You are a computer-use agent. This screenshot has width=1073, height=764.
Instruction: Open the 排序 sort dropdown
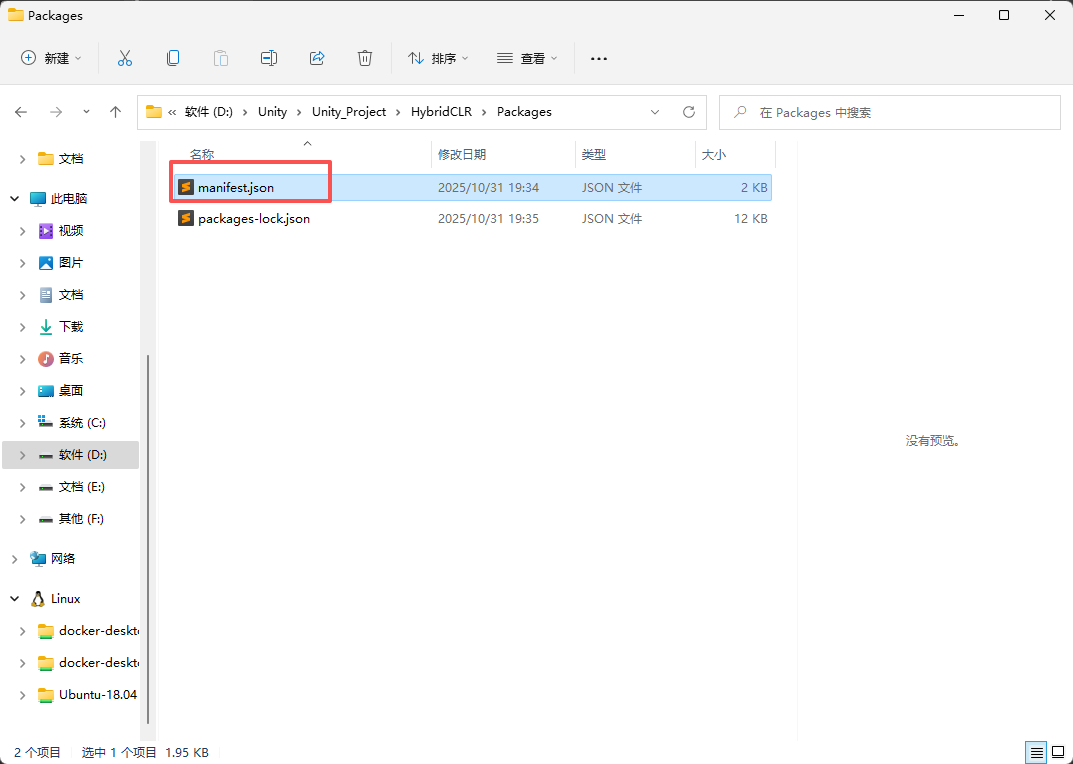(x=439, y=58)
